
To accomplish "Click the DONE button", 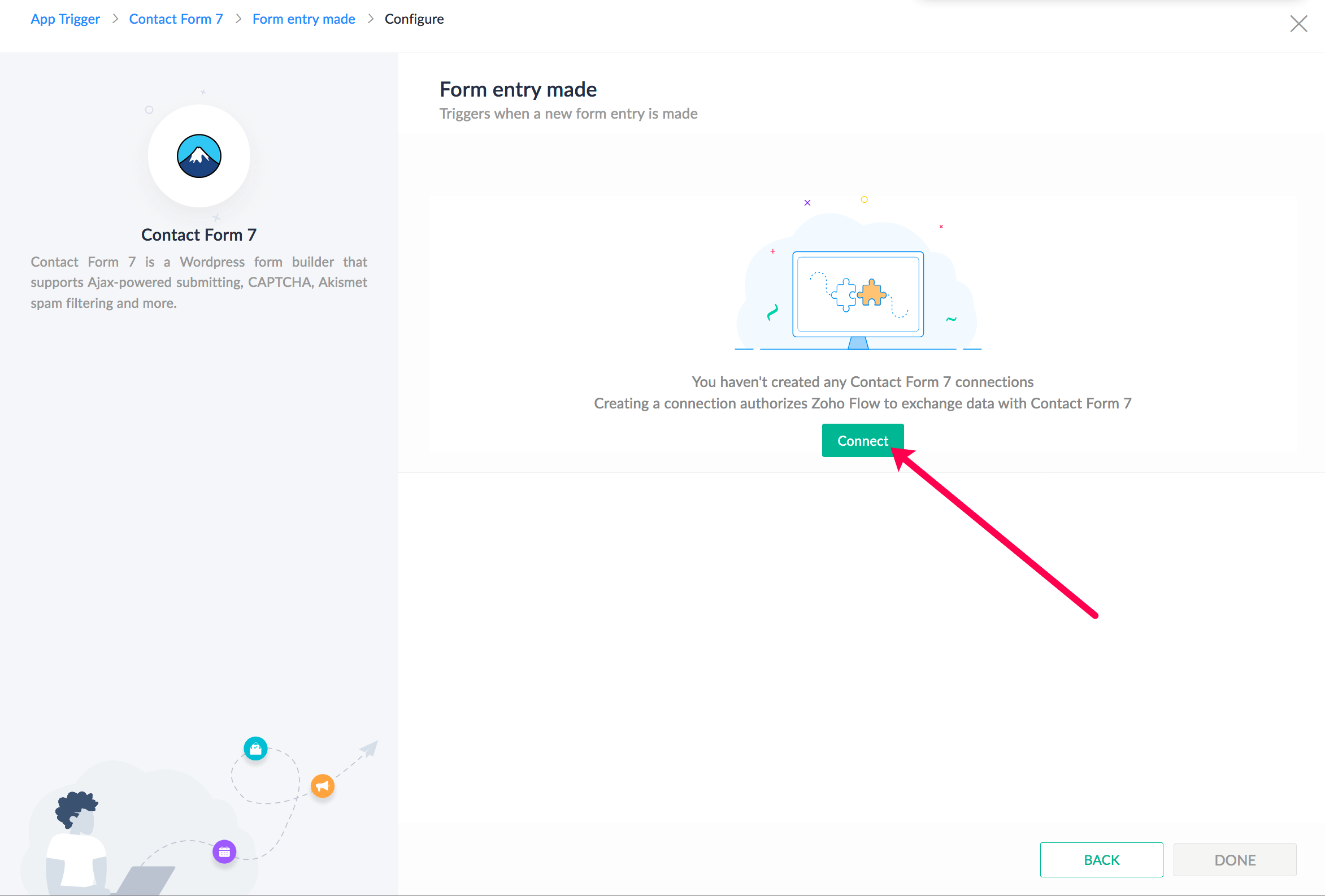I will click(x=1235, y=859).
